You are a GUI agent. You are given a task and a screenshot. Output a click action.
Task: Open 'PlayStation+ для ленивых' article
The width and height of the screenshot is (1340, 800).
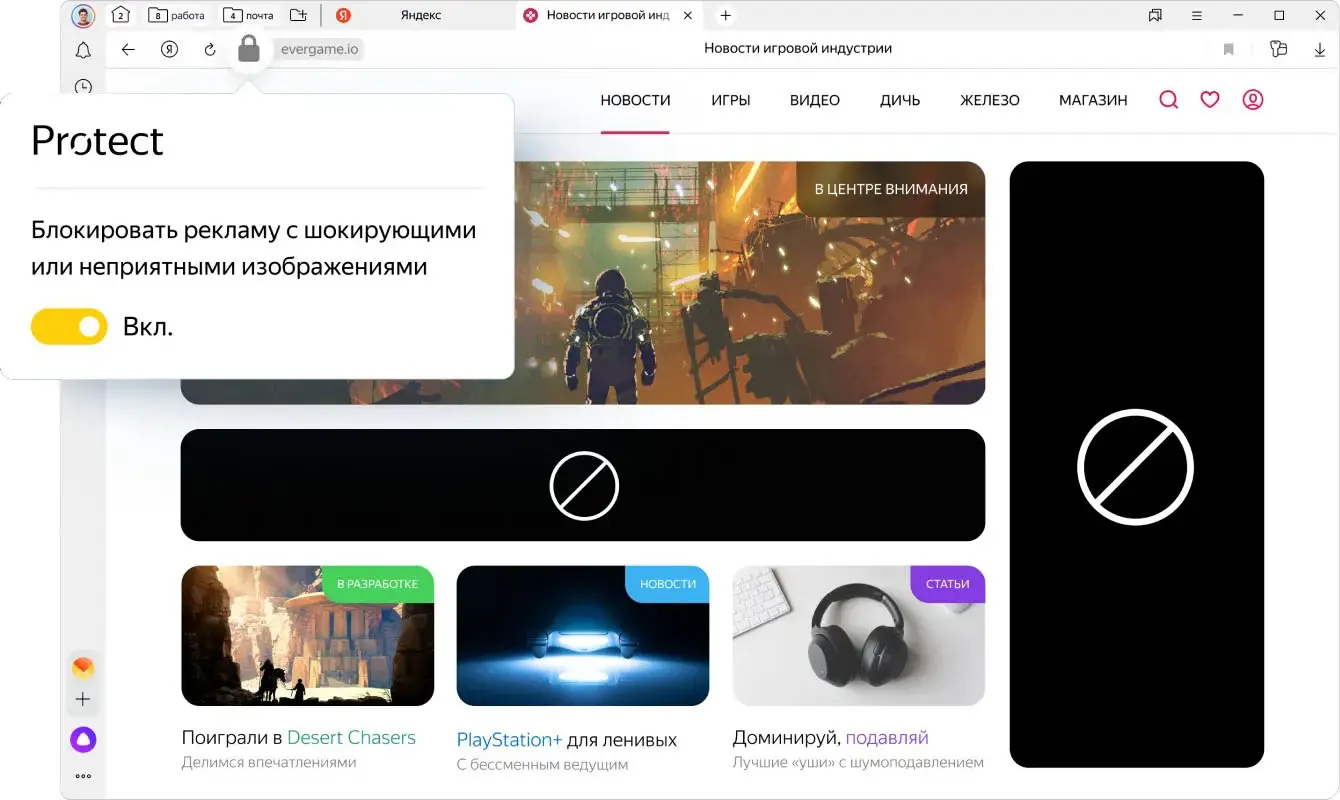[566, 740]
